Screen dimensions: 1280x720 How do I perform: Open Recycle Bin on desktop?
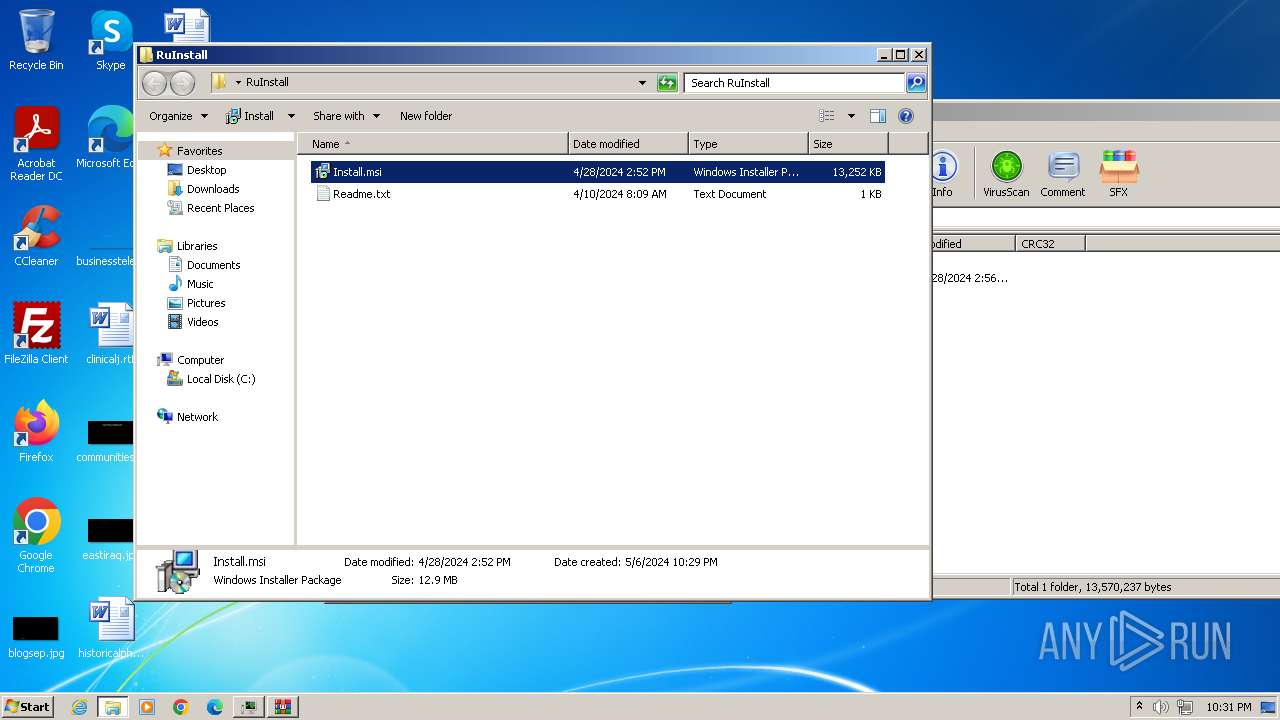(36, 40)
